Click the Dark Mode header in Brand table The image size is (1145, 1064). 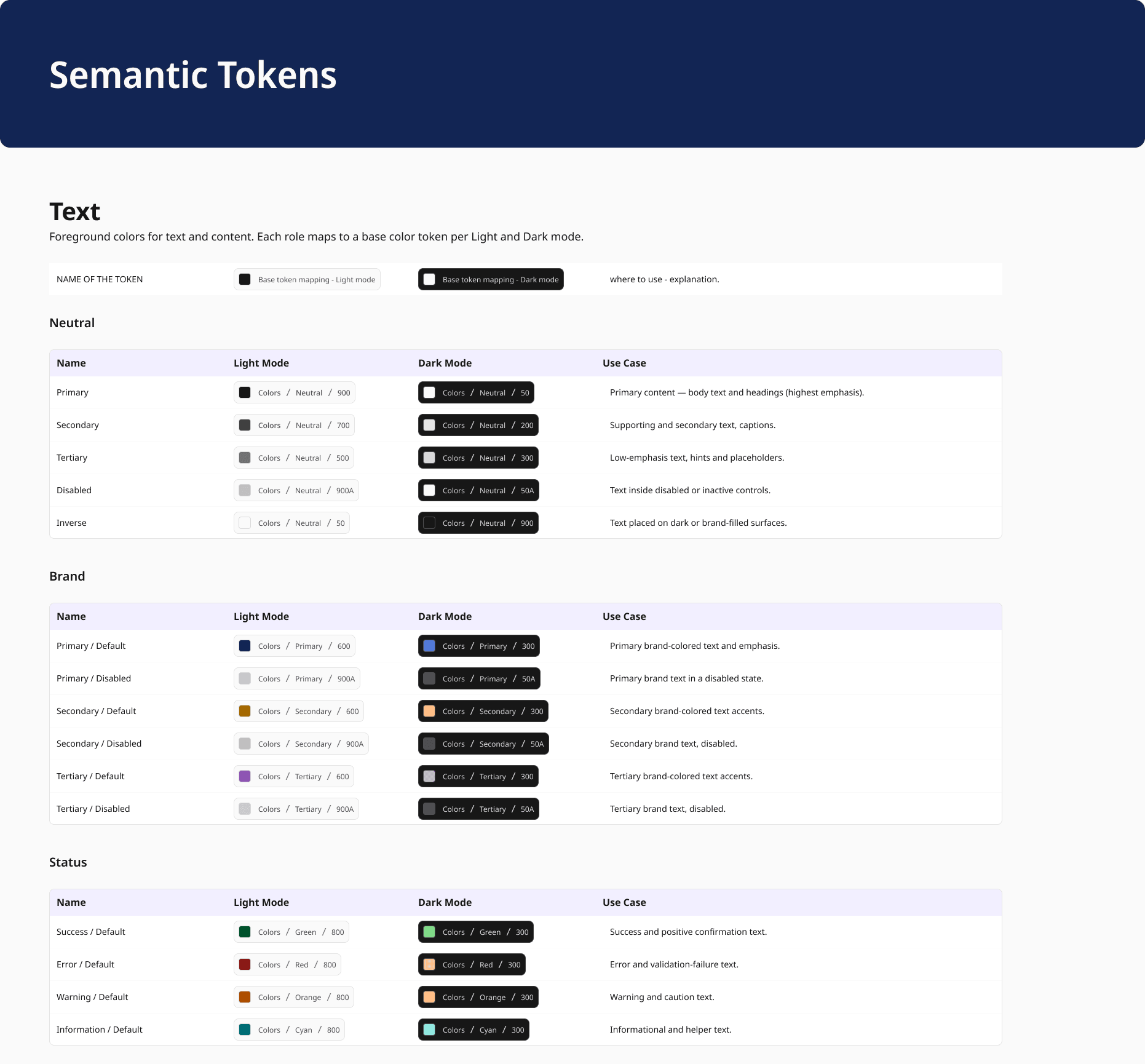[445, 616]
